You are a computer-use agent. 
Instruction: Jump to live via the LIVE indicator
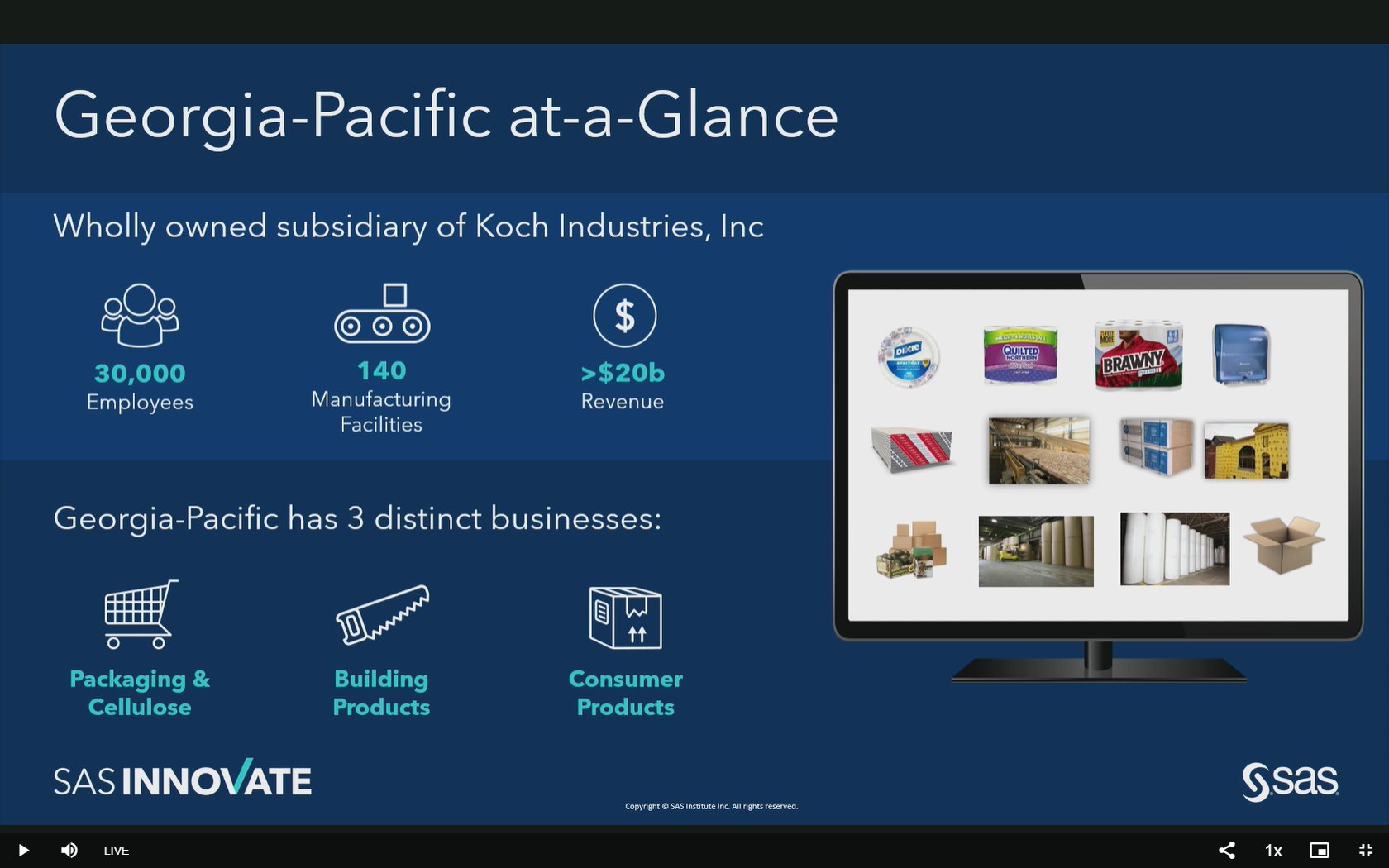point(116,850)
